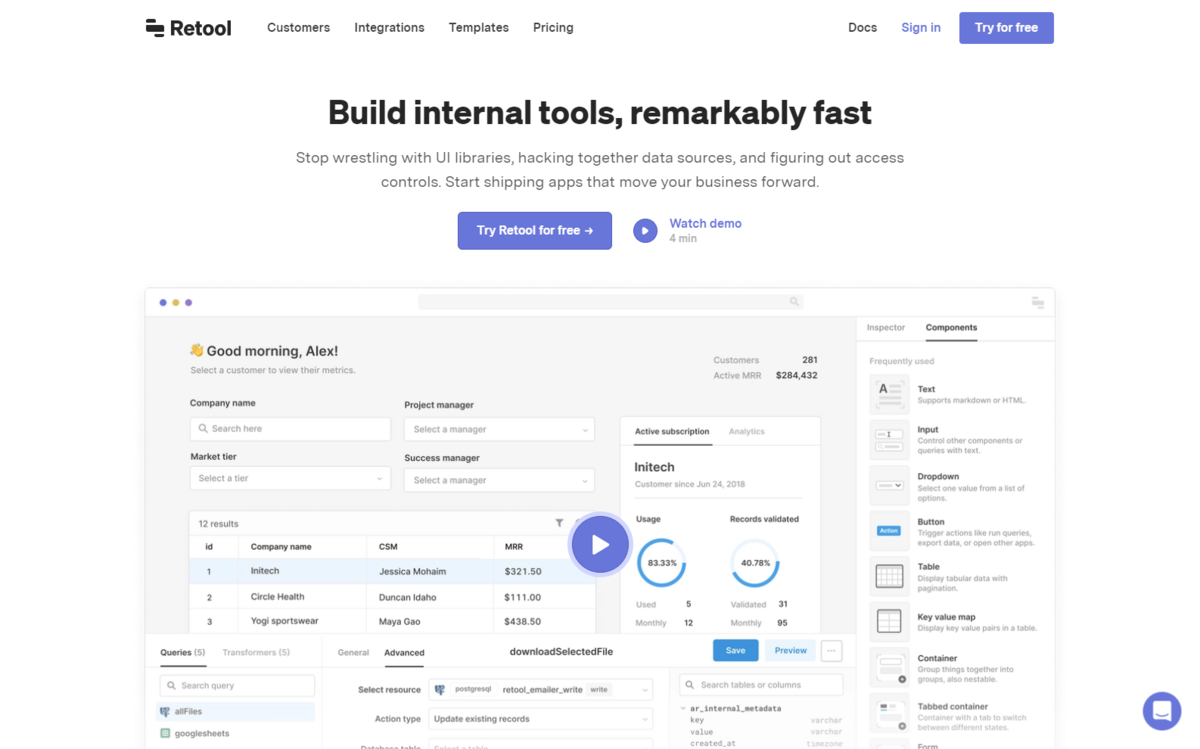
Task: Open the Docs link
Action: click(x=862, y=28)
